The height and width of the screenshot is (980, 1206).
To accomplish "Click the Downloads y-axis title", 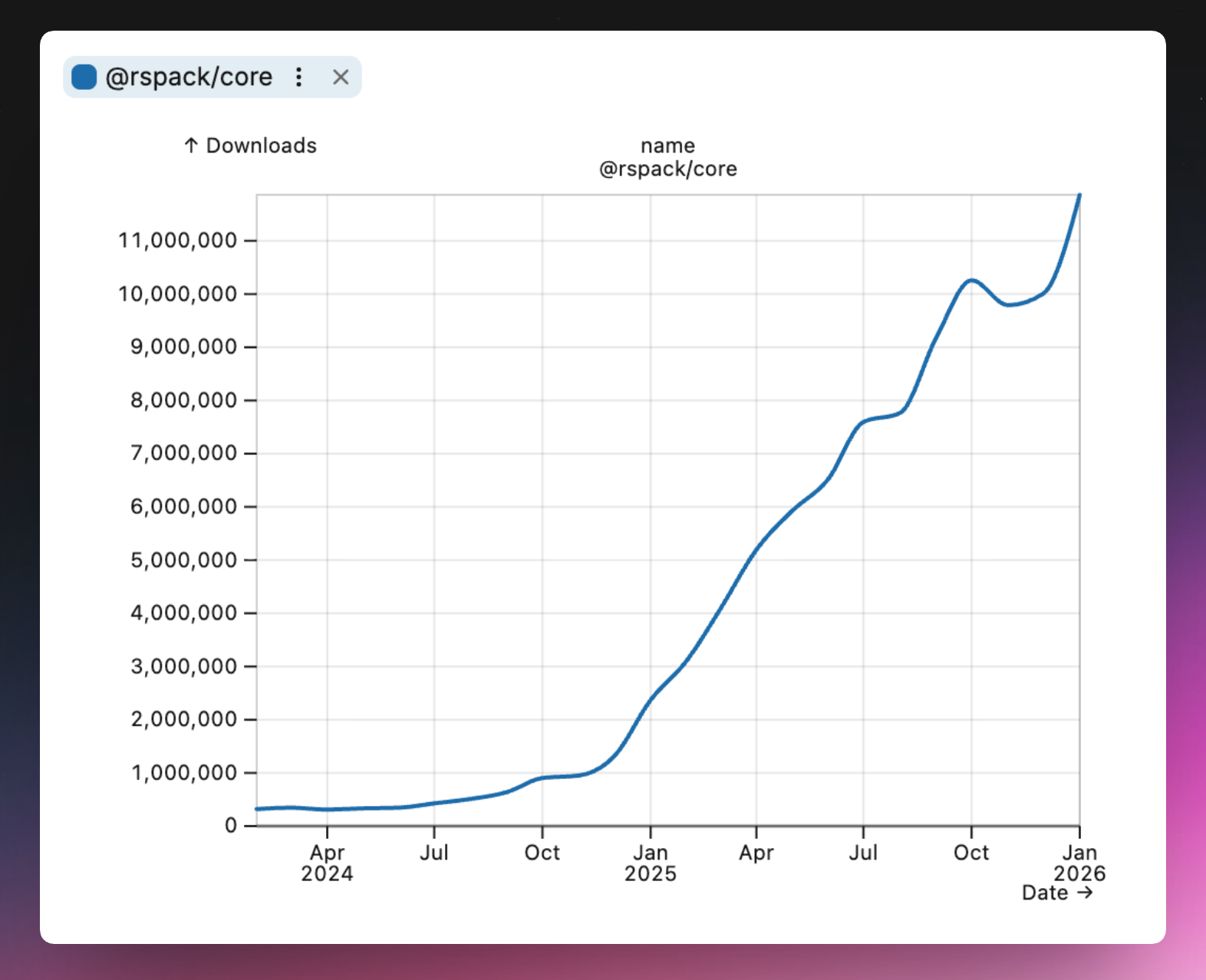I will pyautogui.click(x=261, y=146).
